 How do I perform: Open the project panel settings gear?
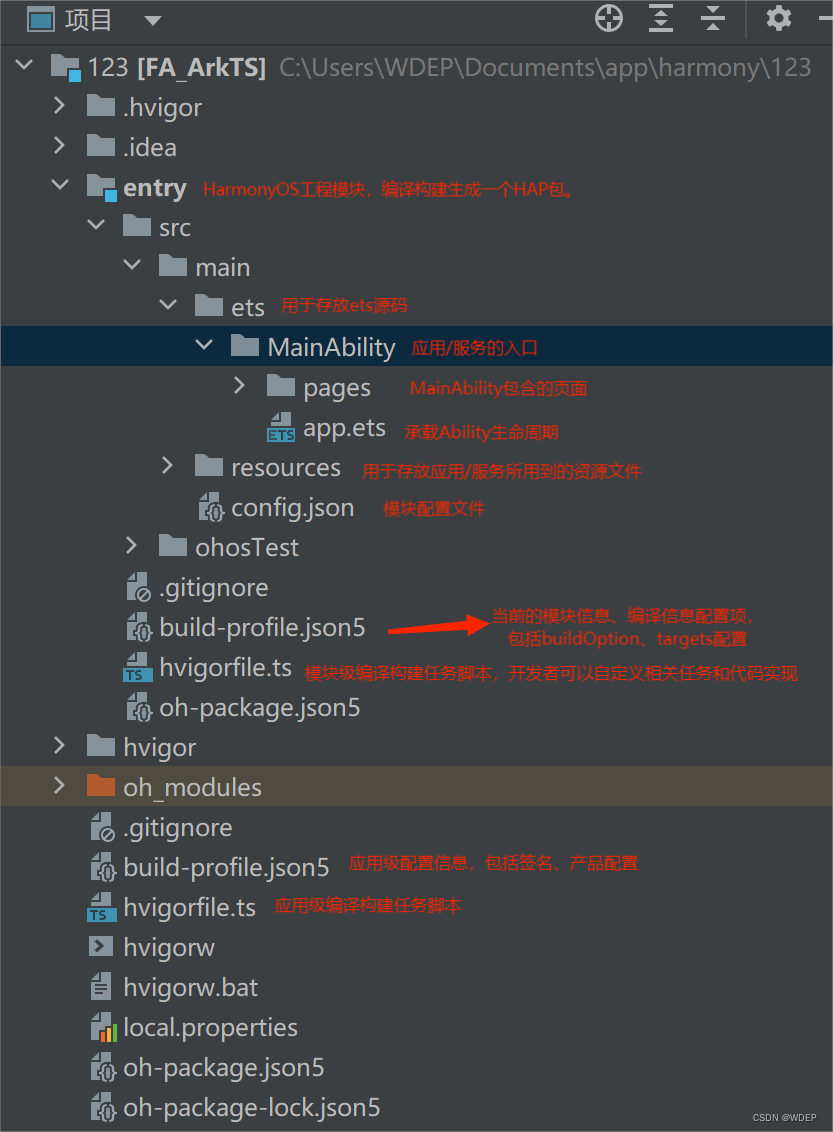(779, 18)
